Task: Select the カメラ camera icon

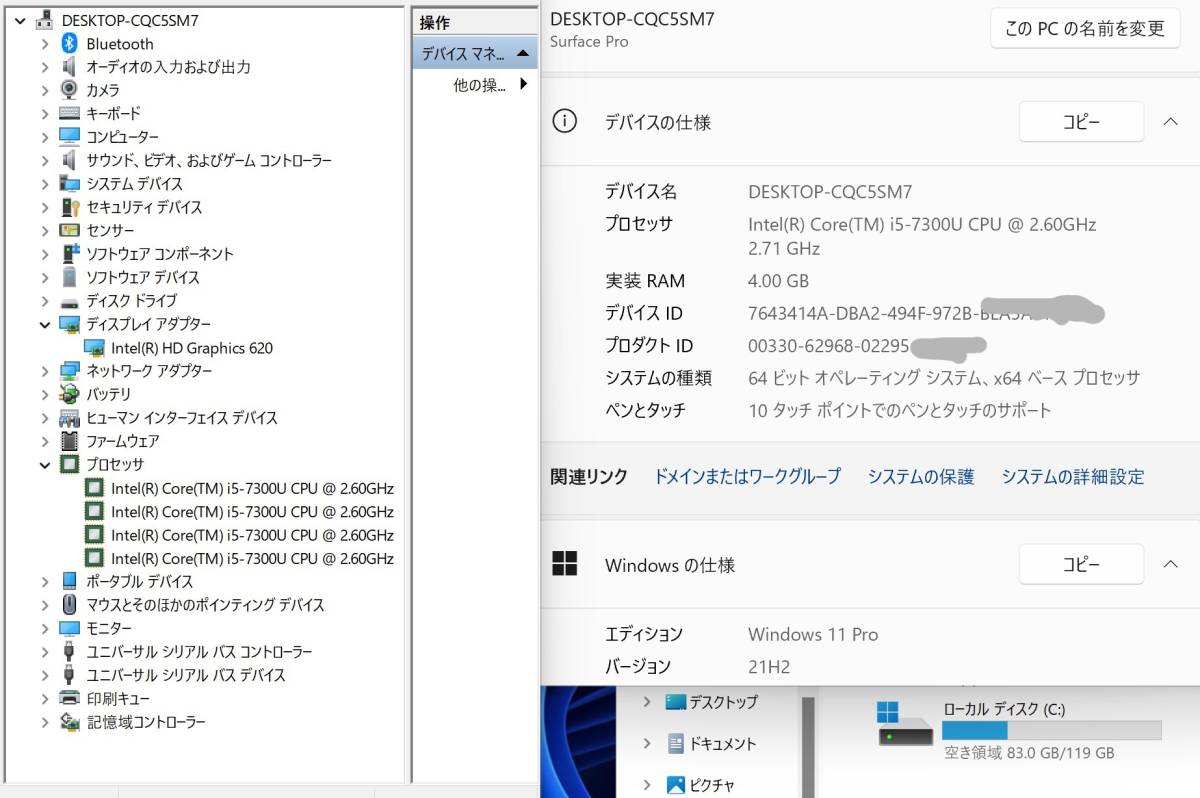Action: click(69, 90)
